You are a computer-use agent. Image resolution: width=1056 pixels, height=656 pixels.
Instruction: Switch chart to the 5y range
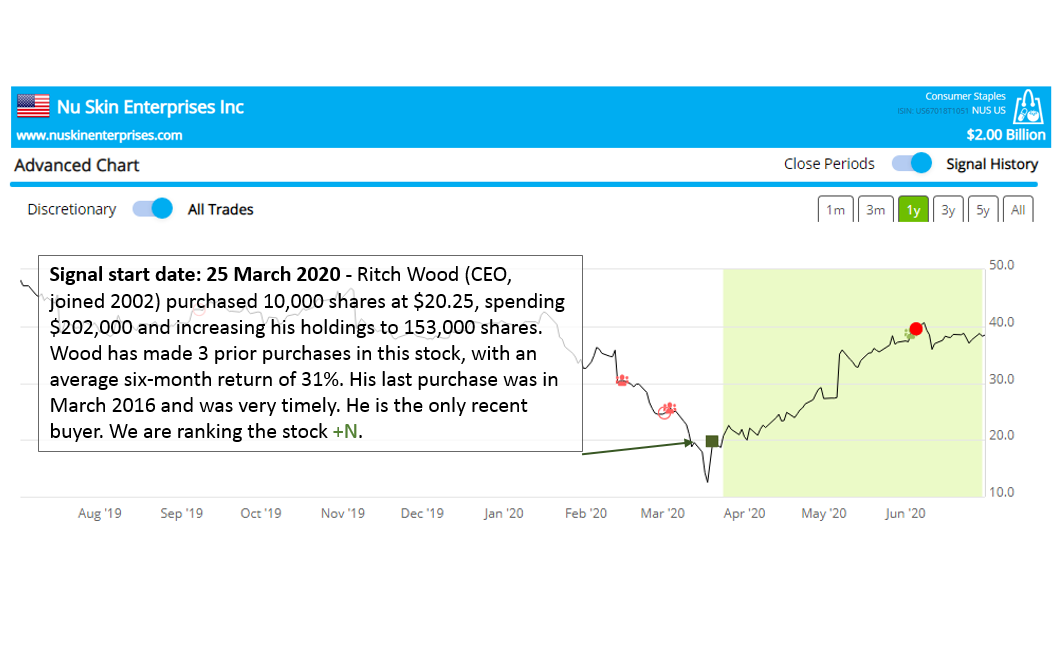point(983,210)
